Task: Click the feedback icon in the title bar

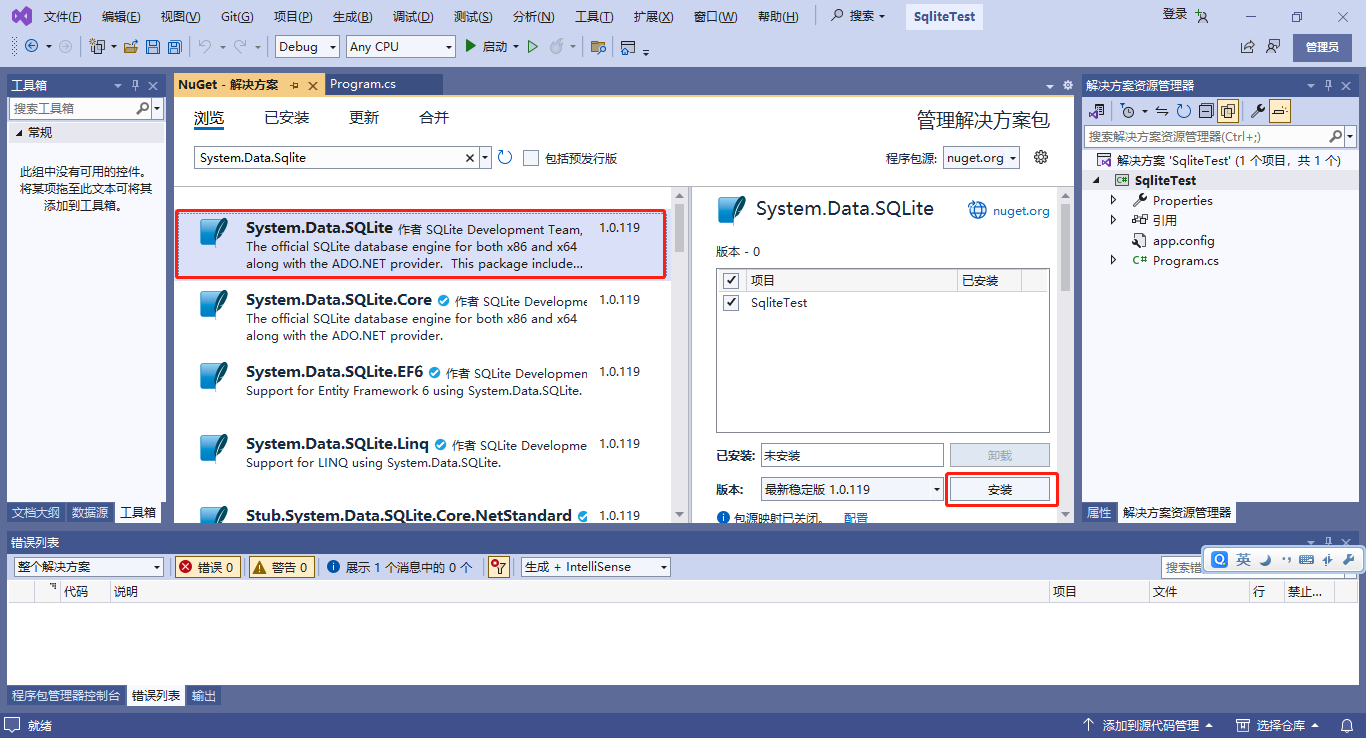Action: [x=1273, y=46]
